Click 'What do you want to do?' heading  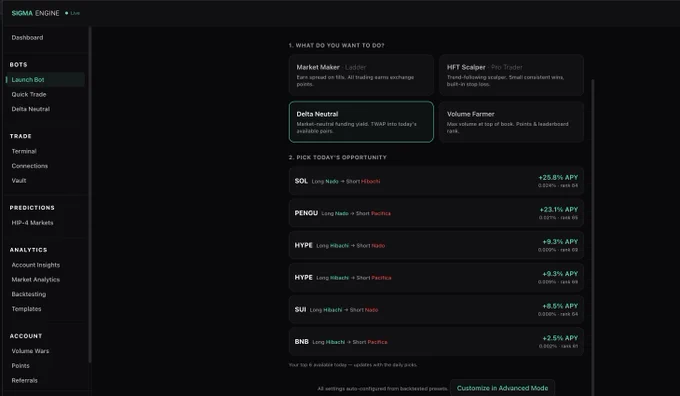[x=337, y=46]
